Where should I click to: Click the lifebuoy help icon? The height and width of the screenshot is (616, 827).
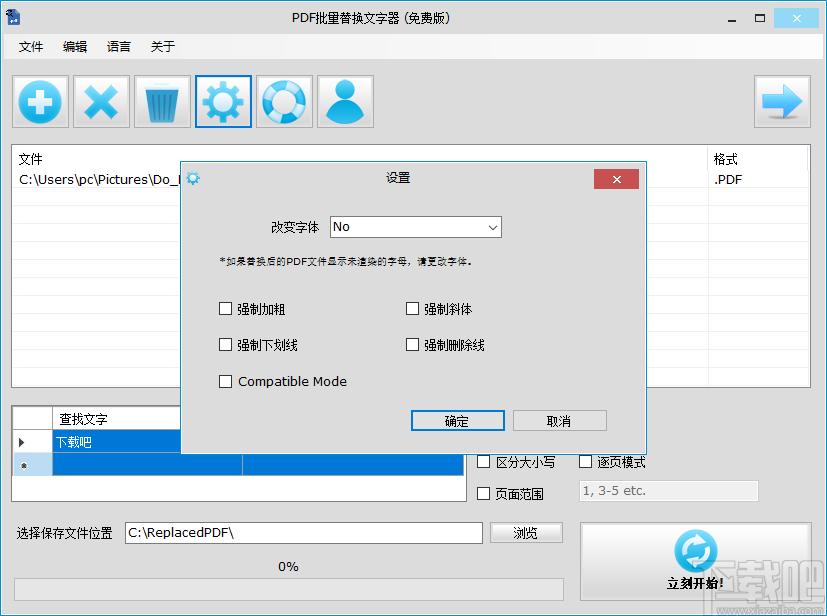click(284, 102)
